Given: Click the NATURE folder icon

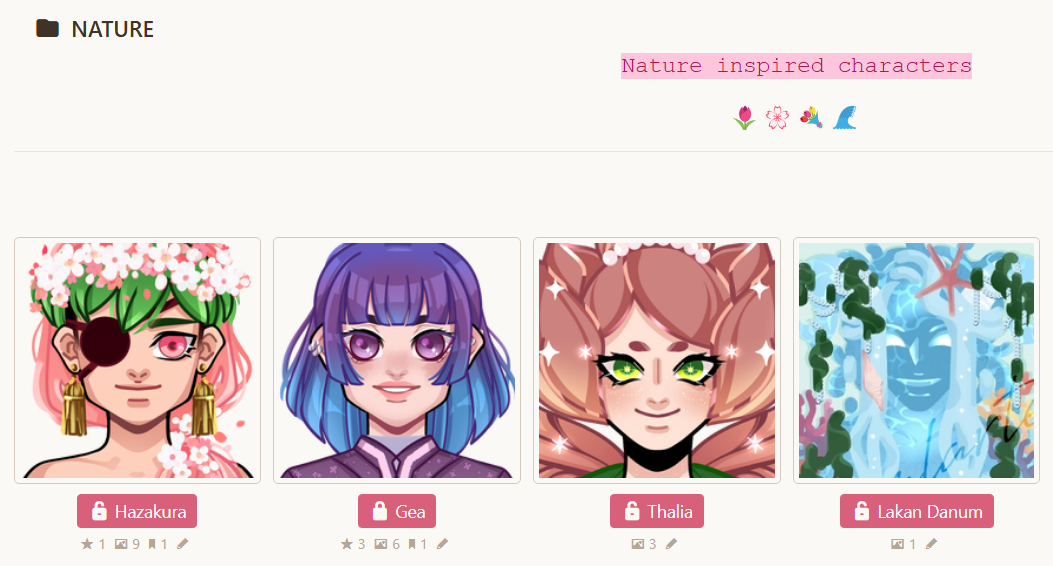Looking at the screenshot, I should tap(47, 29).
